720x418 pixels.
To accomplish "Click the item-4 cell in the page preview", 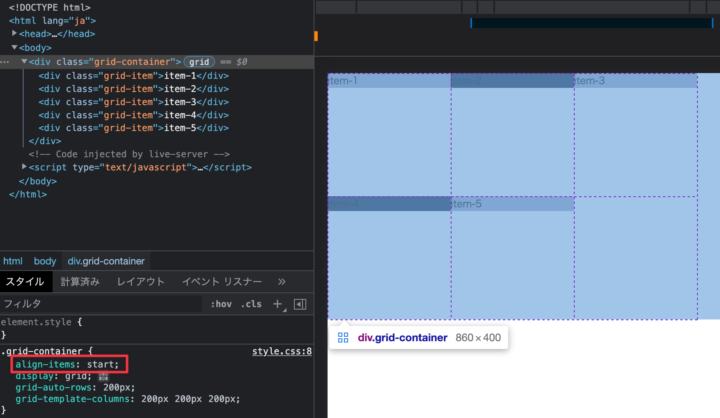I will tap(389, 204).
